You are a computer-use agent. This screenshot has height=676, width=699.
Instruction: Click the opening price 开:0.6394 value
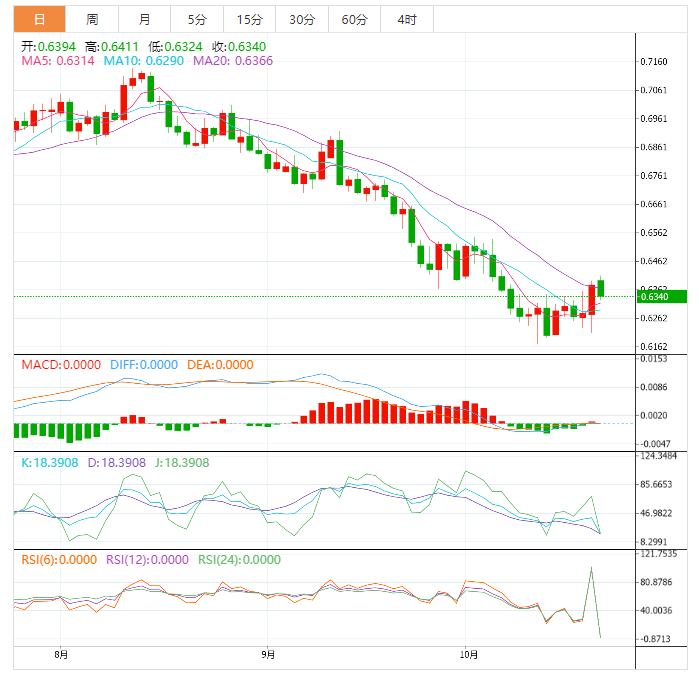point(49,46)
